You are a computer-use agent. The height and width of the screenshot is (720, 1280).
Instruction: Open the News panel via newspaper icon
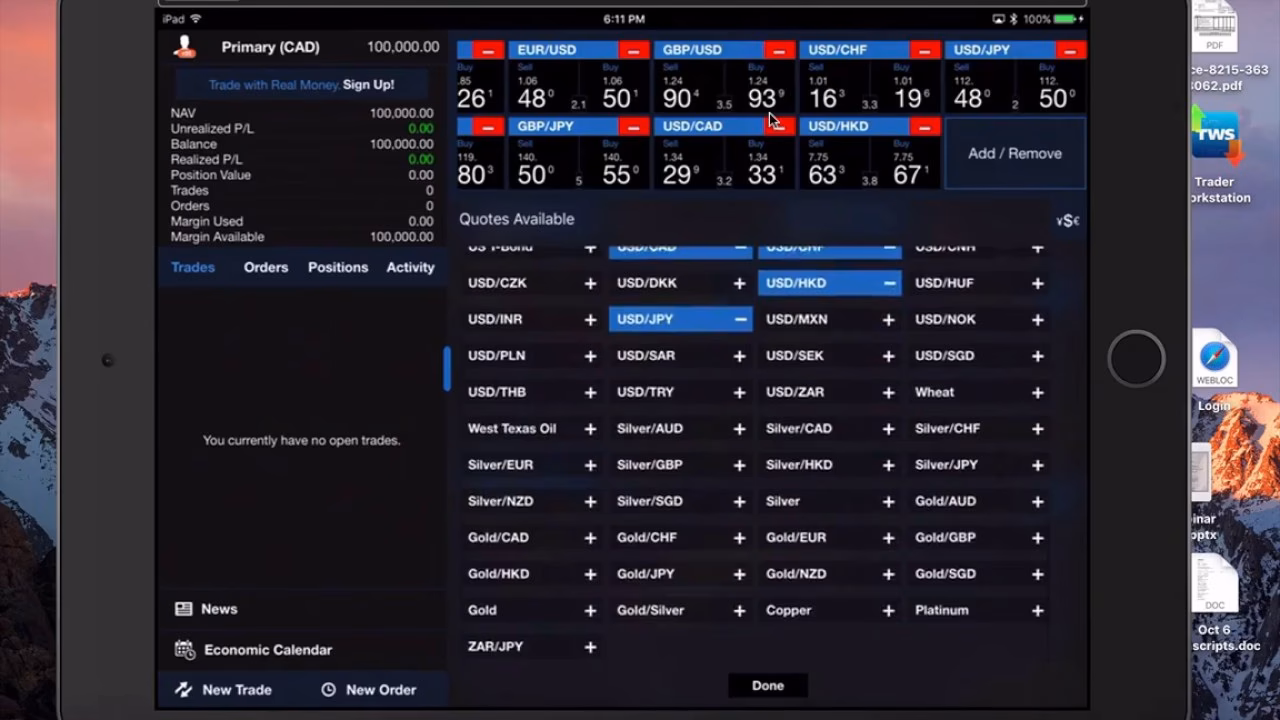click(x=184, y=608)
